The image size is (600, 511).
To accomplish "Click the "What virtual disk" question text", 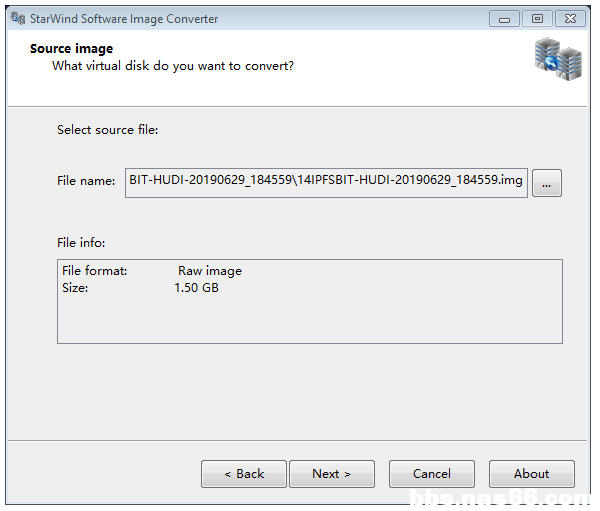I will point(173,66).
